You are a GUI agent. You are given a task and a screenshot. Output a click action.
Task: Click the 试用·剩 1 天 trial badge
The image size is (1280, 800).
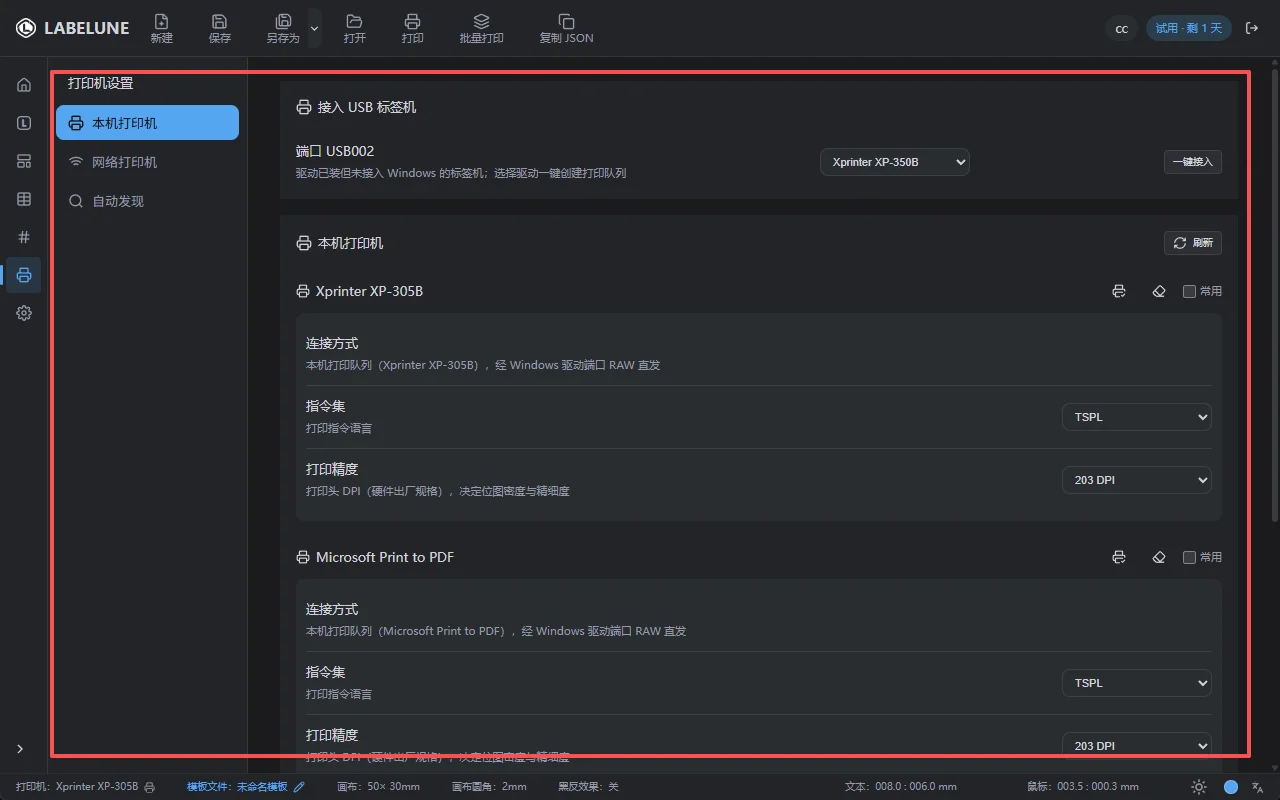point(1189,28)
